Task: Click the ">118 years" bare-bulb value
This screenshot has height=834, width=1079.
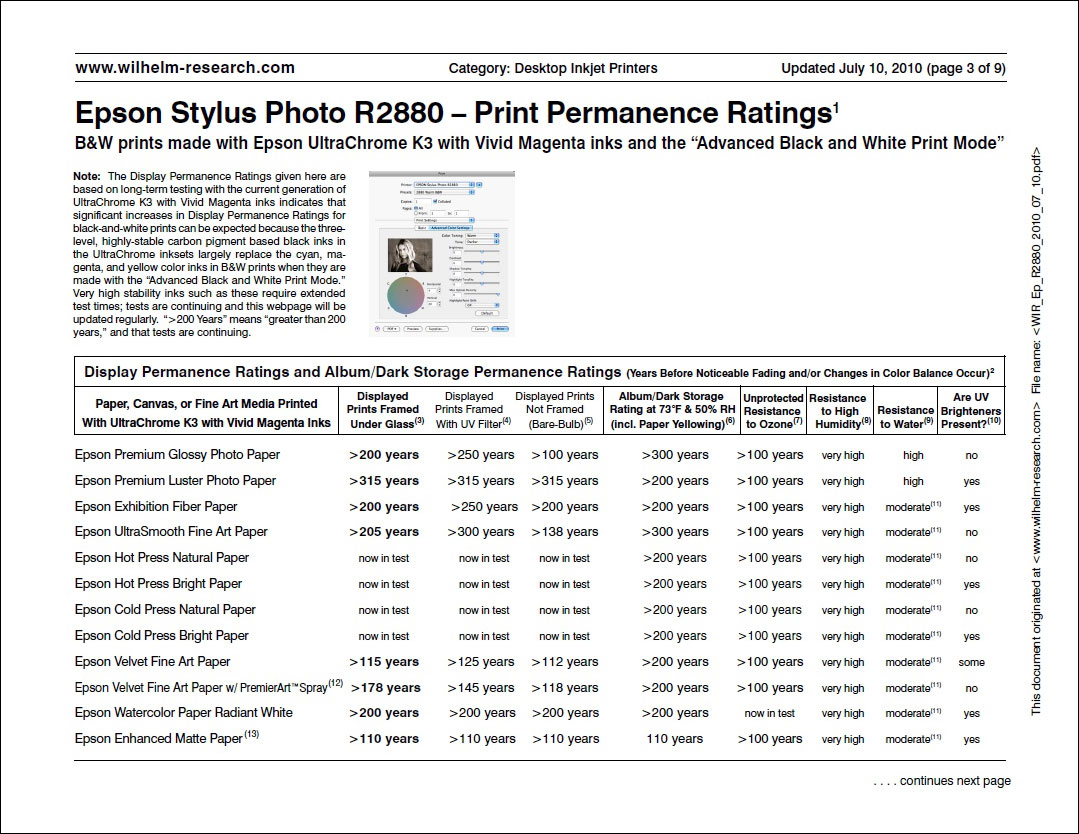Action: pos(565,687)
